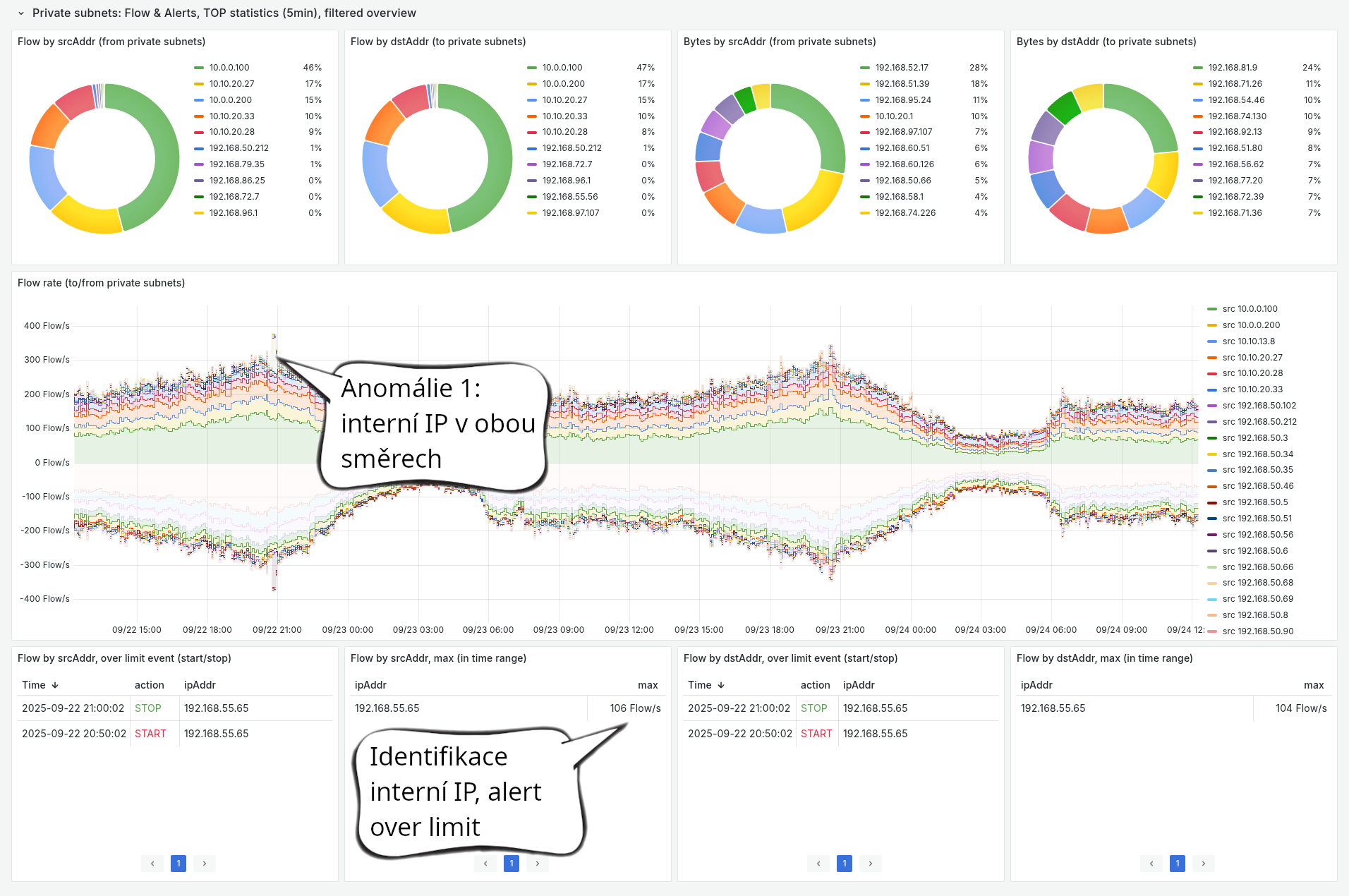The height and width of the screenshot is (896, 1349).
Task: Hide 192.168.52.17 in Bytes by srcAddr legend
Action: point(901,67)
